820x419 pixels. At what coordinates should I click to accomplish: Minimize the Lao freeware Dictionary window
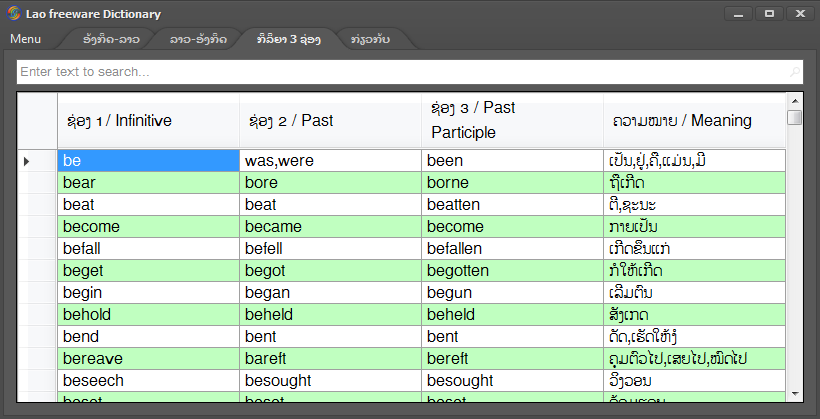pyautogui.click(x=741, y=13)
